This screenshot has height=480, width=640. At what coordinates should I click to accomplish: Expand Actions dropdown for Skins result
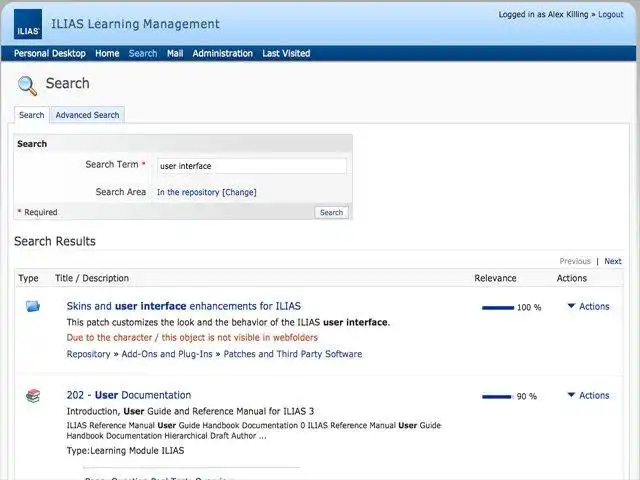point(588,307)
